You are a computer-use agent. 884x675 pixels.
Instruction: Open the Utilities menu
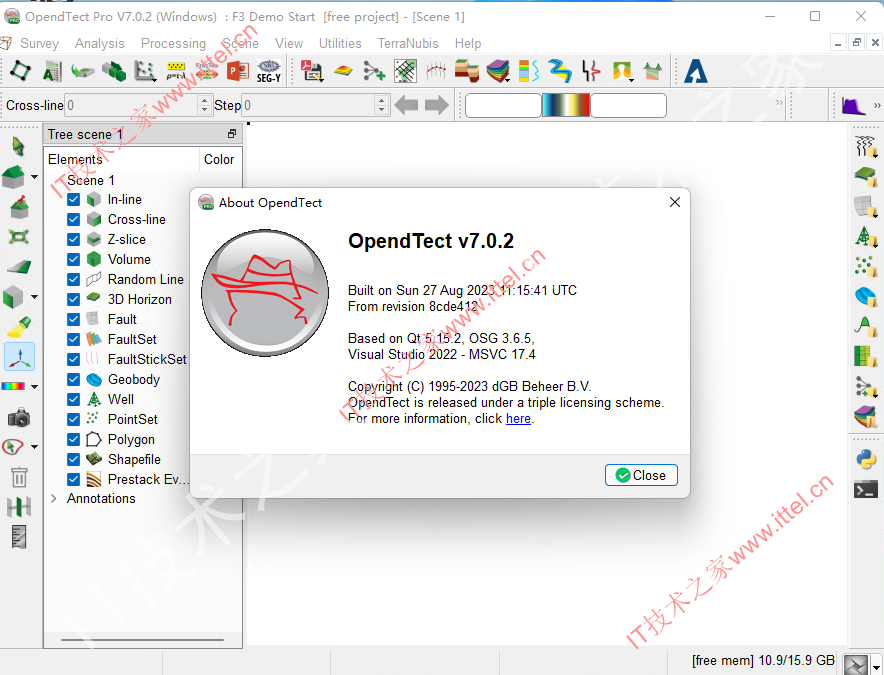[340, 43]
